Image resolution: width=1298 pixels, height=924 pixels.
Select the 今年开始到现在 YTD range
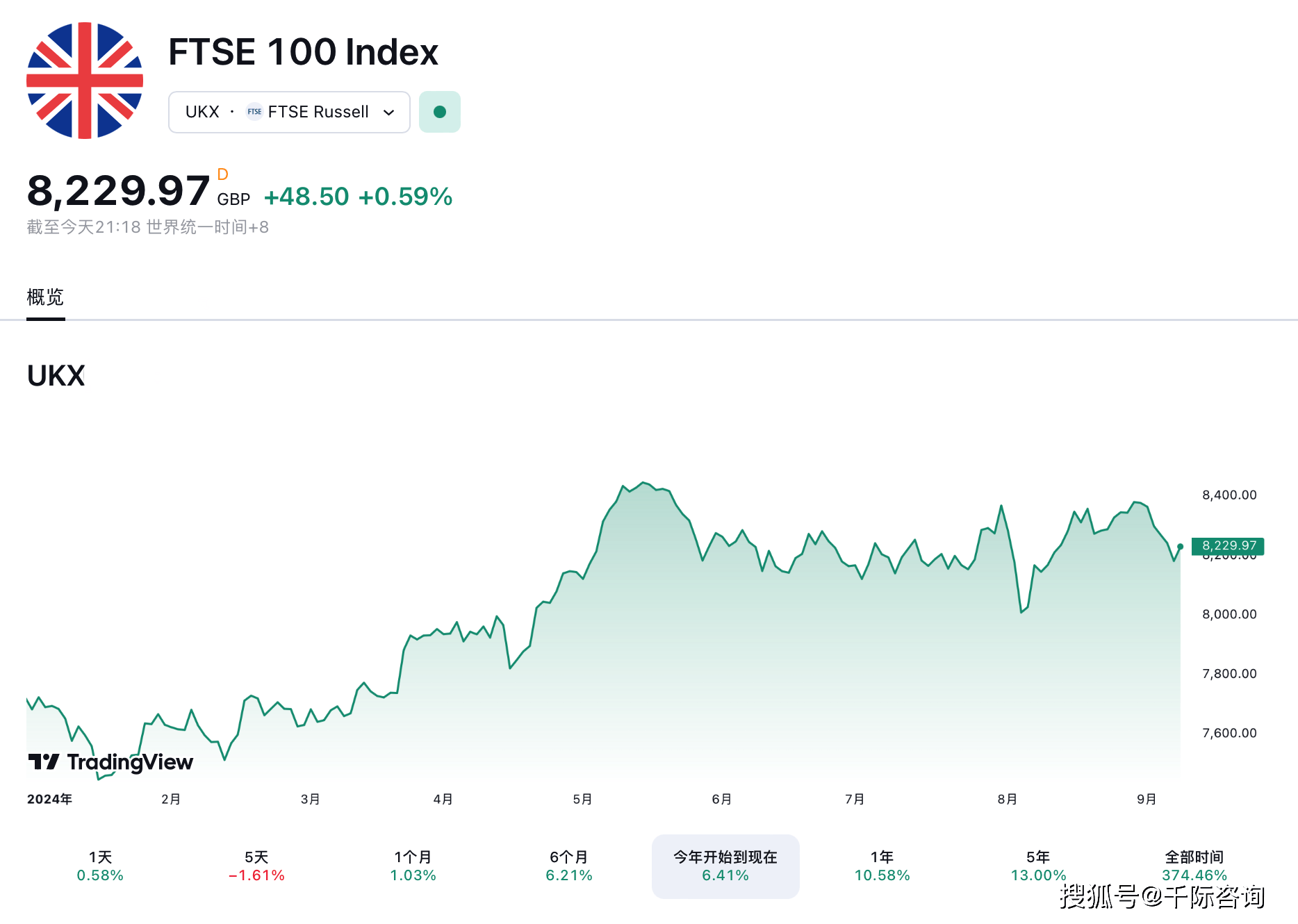[725, 866]
